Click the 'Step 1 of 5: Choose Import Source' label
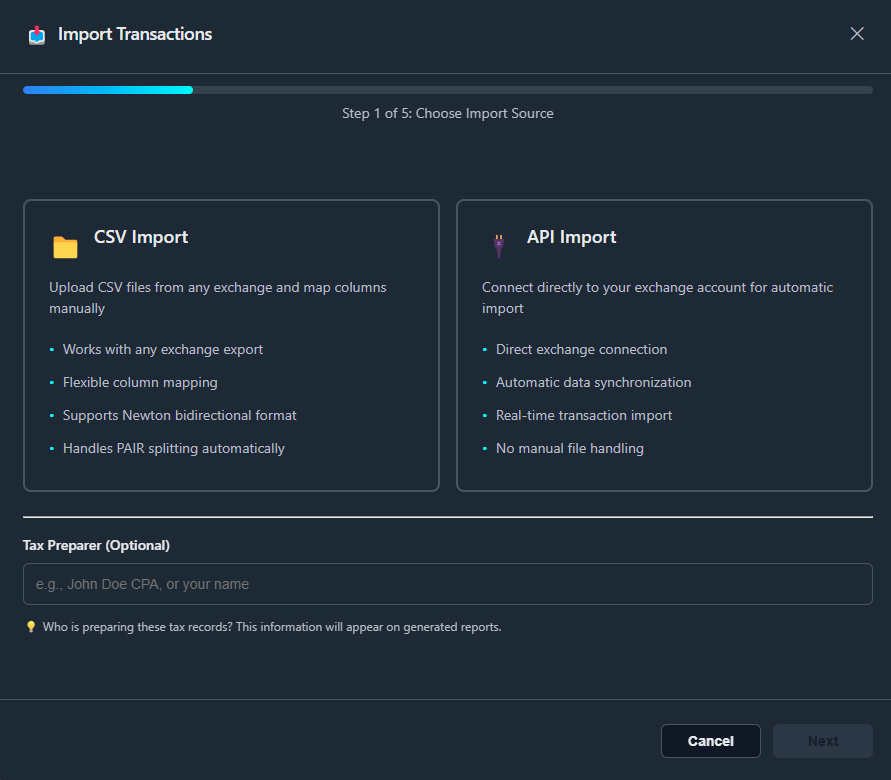The height and width of the screenshot is (780, 891). [447, 113]
